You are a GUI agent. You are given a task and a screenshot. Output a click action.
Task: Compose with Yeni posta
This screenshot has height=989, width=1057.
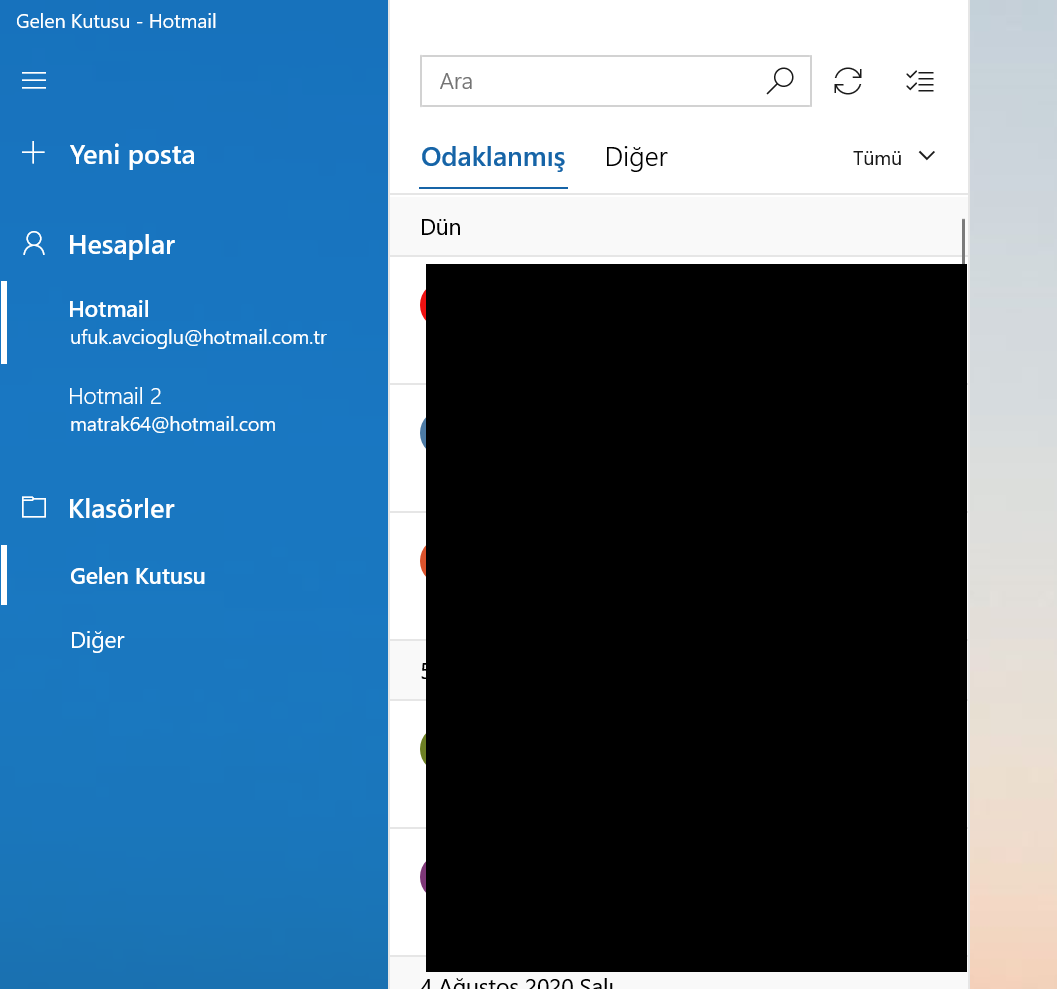click(x=132, y=155)
